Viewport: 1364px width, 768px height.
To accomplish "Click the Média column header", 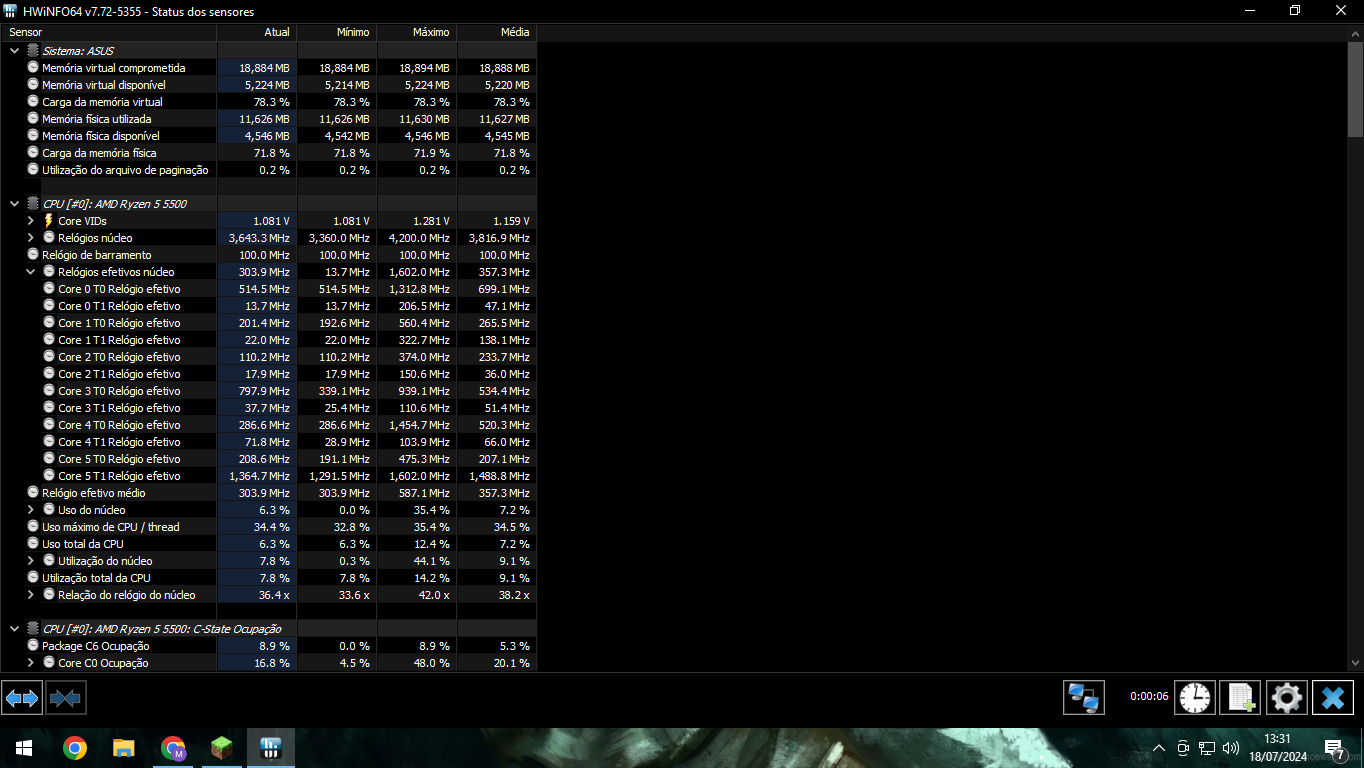I will point(497,32).
